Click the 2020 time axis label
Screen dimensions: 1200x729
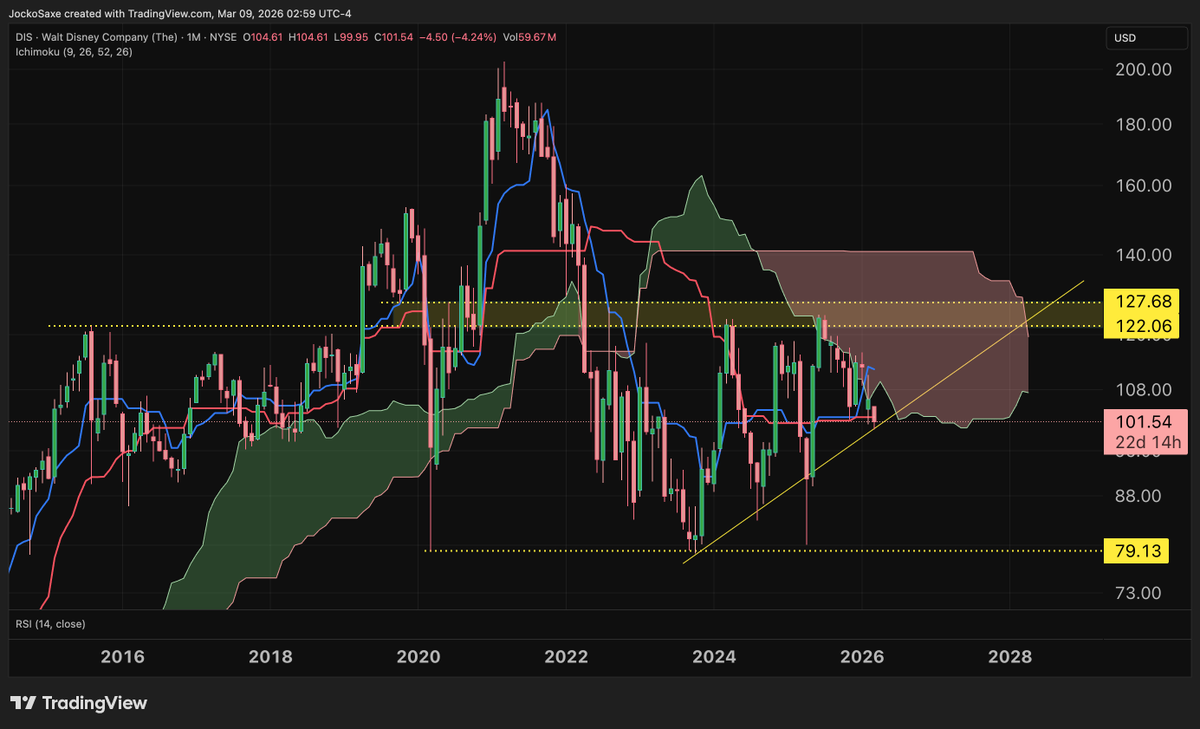418,657
